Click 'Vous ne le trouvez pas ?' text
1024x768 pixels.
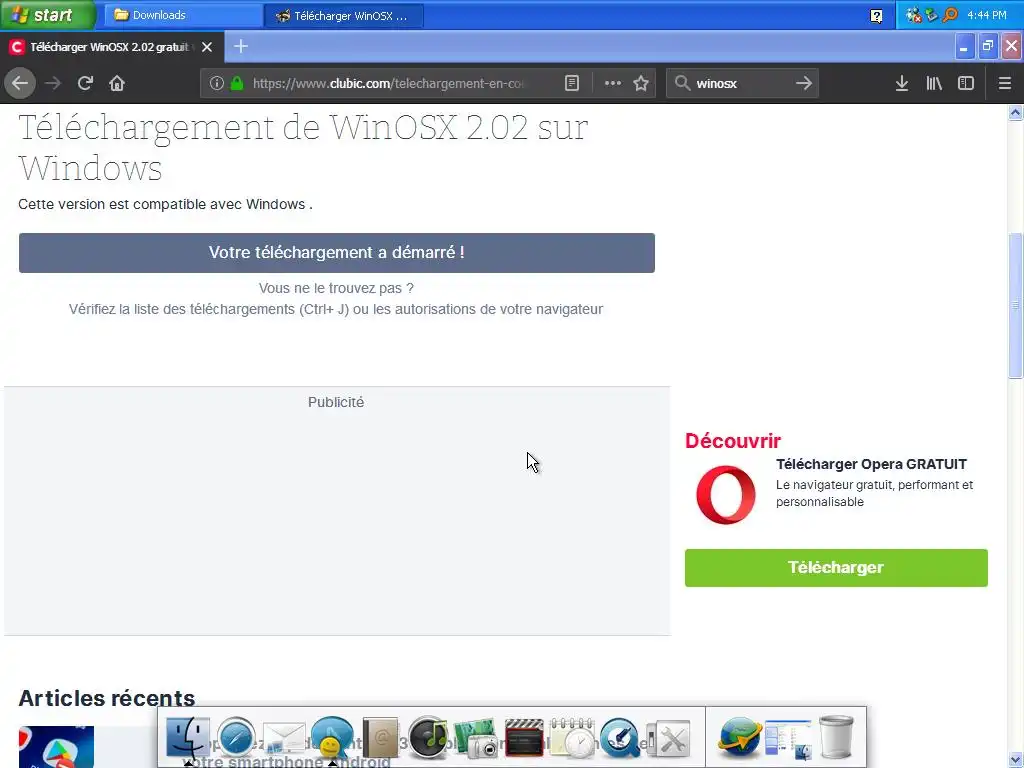pos(336,288)
